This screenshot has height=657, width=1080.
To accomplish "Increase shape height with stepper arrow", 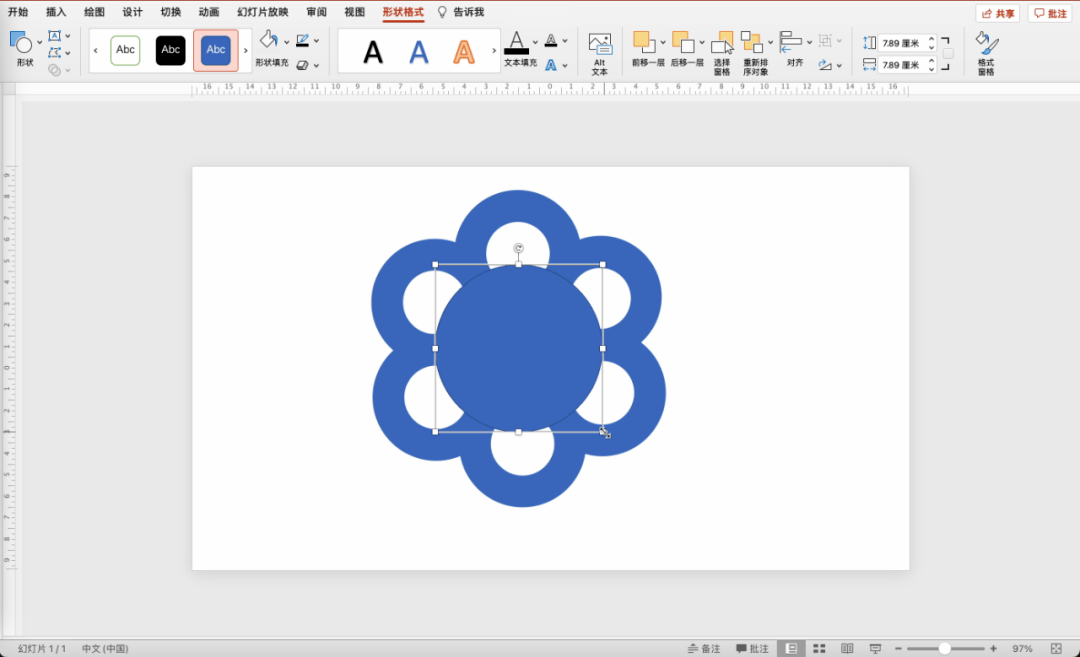I will click(931, 39).
